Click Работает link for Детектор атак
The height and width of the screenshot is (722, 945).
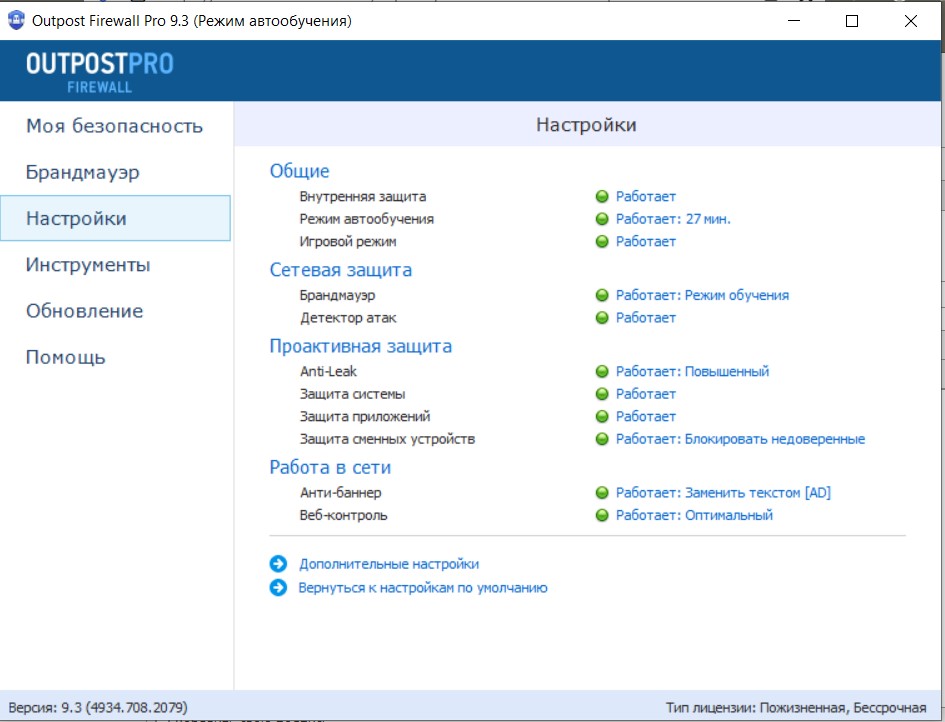645,318
